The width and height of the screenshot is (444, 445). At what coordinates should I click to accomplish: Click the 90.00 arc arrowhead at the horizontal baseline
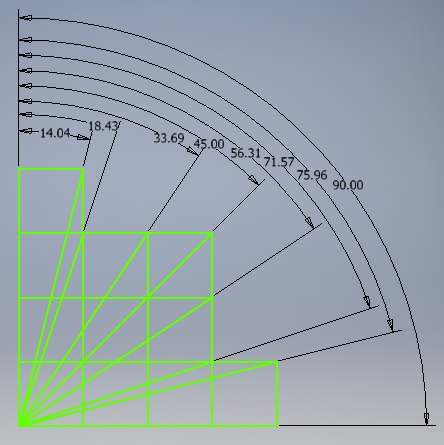(426, 419)
